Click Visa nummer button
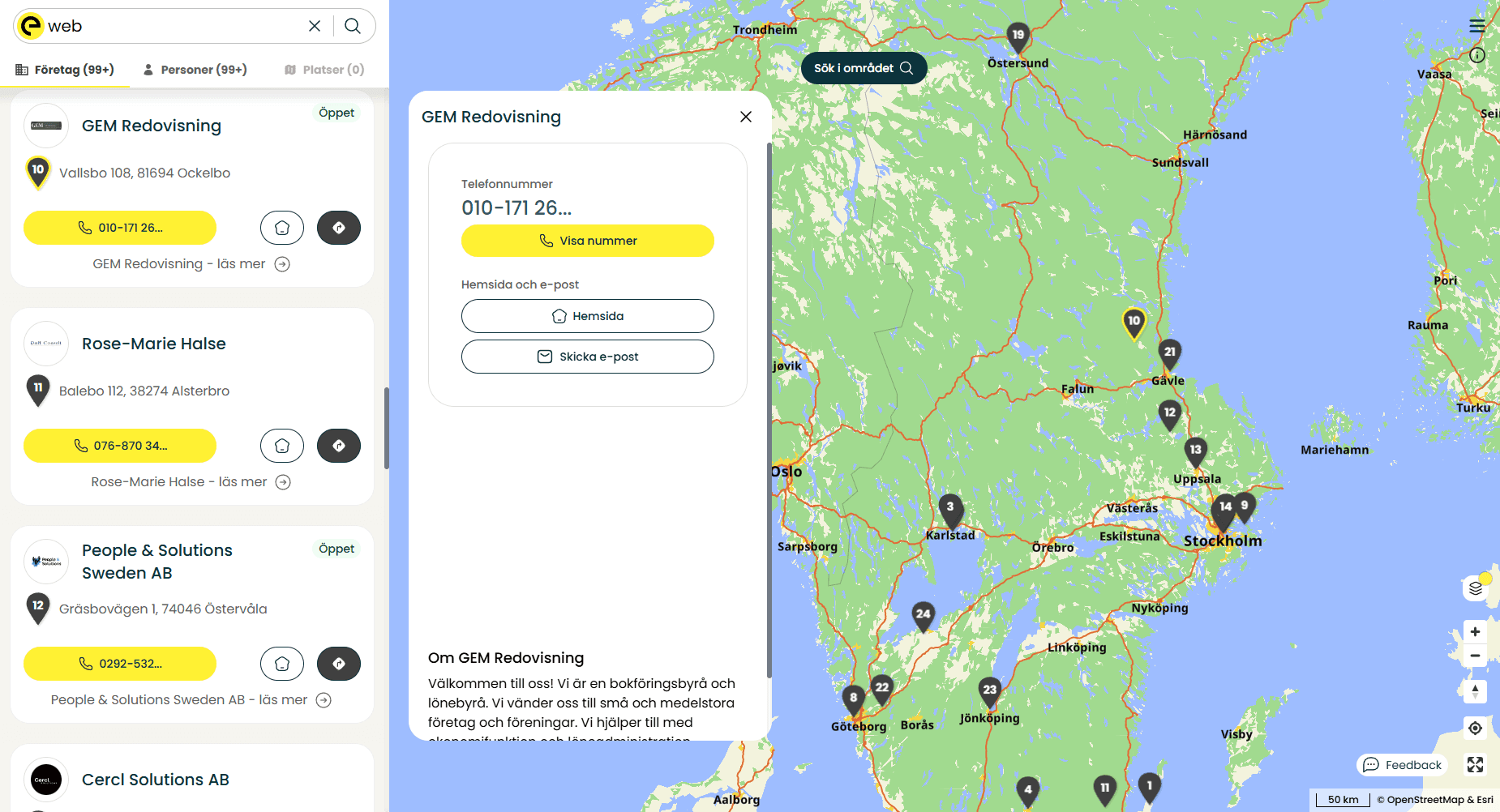This screenshot has width=1500, height=812. pyautogui.click(x=588, y=241)
